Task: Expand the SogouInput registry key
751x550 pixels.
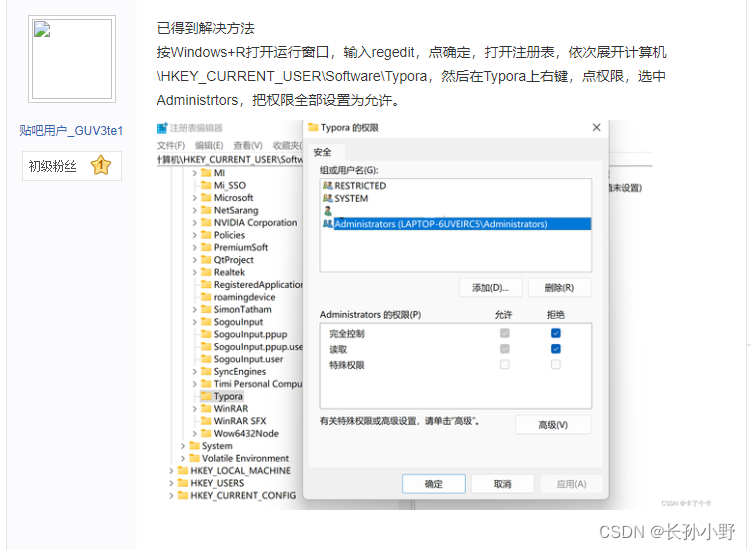Action: point(194,322)
